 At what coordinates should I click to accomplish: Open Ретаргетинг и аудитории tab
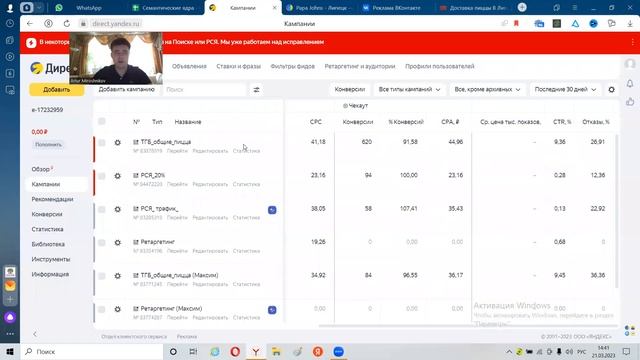[x=360, y=66]
